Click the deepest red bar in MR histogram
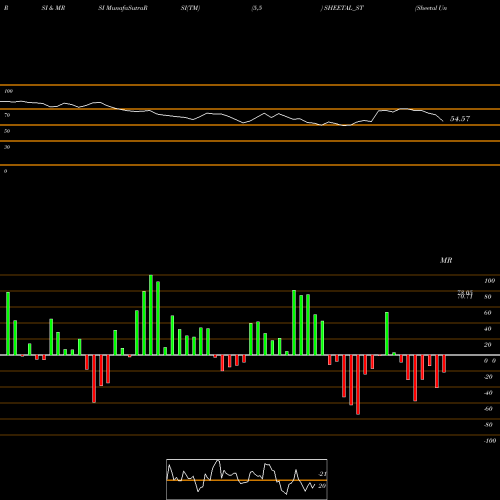The height and width of the screenshot is (500, 500). click(358, 385)
